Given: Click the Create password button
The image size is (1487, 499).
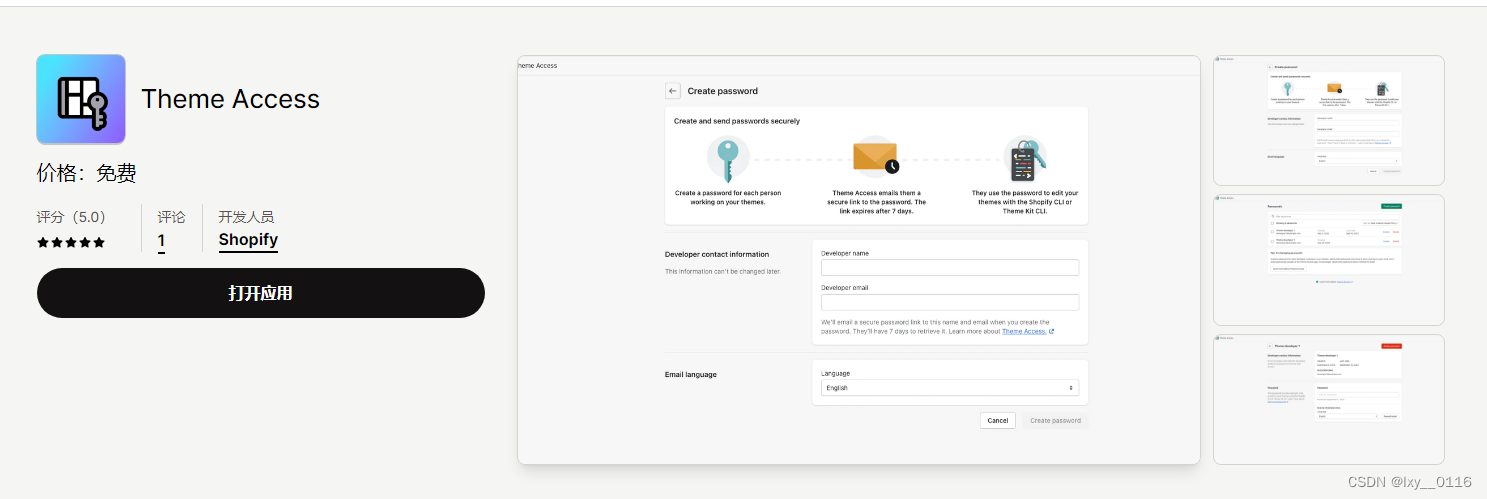Looking at the screenshot, I should click(1055, 420).
